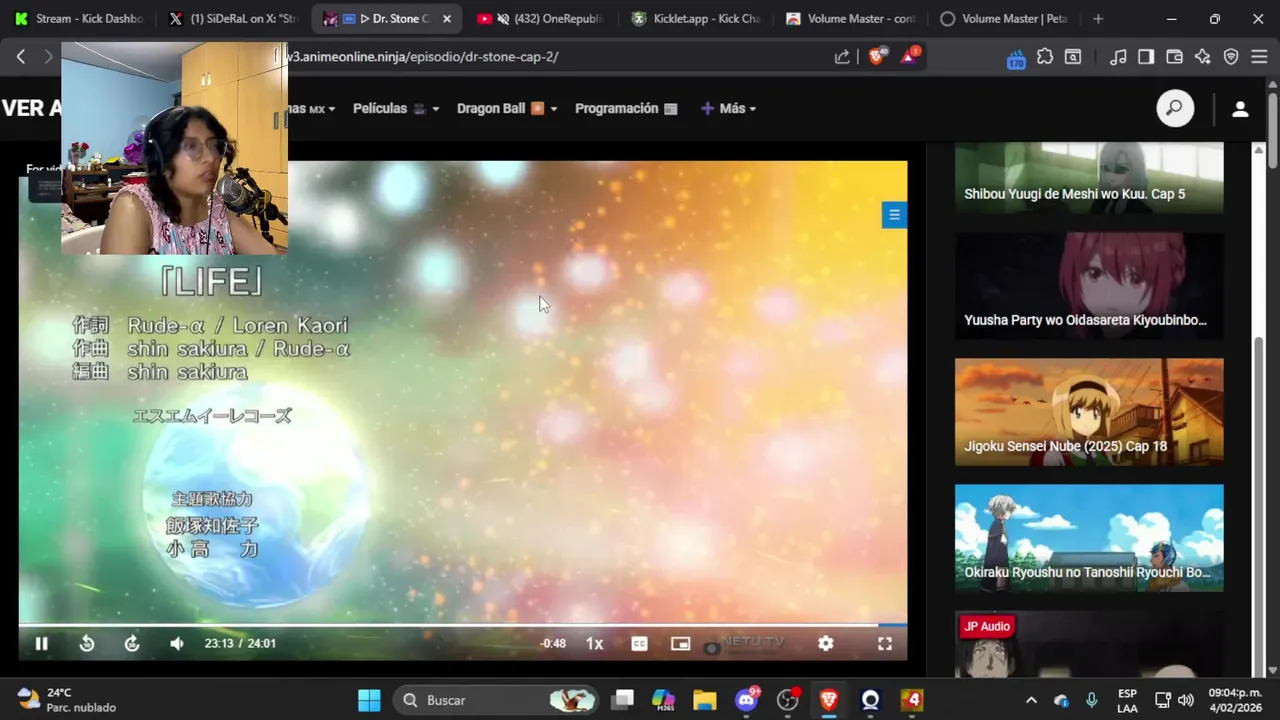This screenshot has height=720, width=1280.
Task: Skip the video forward ten seconds
Action: (132, 644)
